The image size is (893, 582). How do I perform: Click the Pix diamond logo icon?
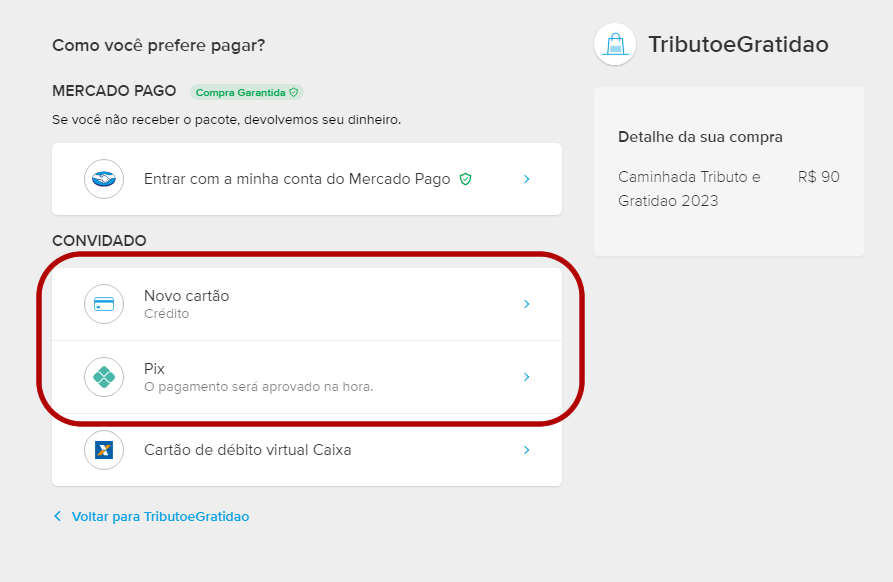[104, 377]
